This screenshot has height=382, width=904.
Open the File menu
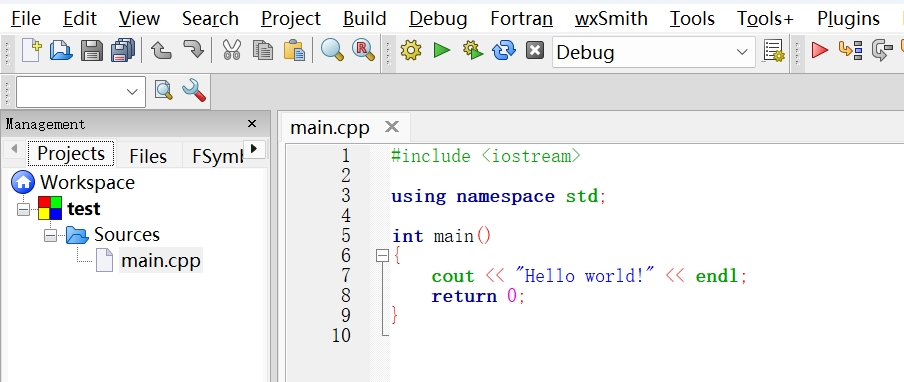click(x=26, y=19)
